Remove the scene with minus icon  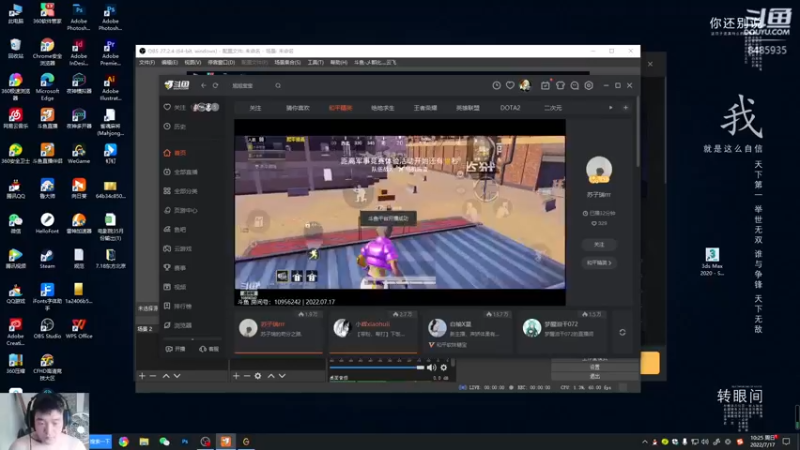pos(153,376)
